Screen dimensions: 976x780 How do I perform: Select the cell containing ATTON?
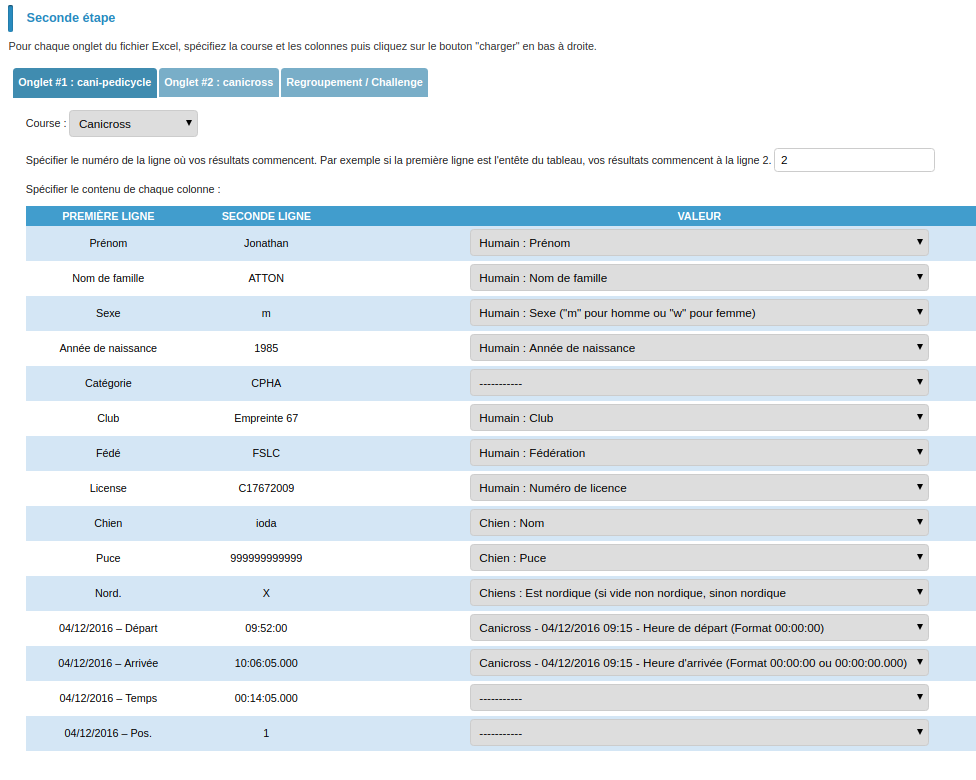pos(266,278)
